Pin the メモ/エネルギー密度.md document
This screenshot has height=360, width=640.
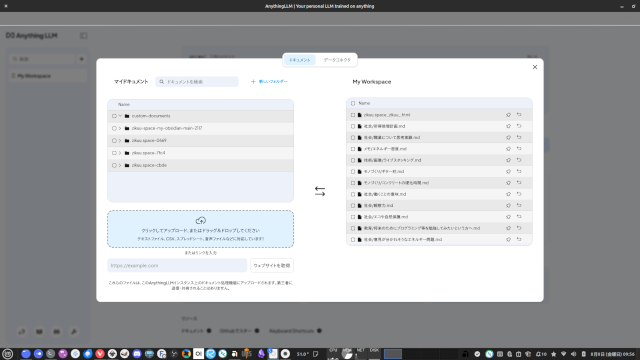pos(508,149)
